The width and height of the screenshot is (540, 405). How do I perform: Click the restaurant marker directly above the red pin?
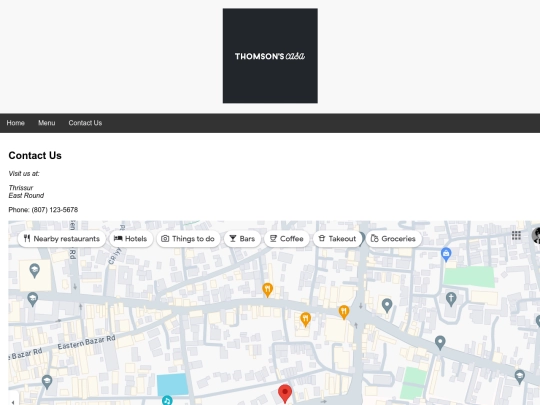305,320
